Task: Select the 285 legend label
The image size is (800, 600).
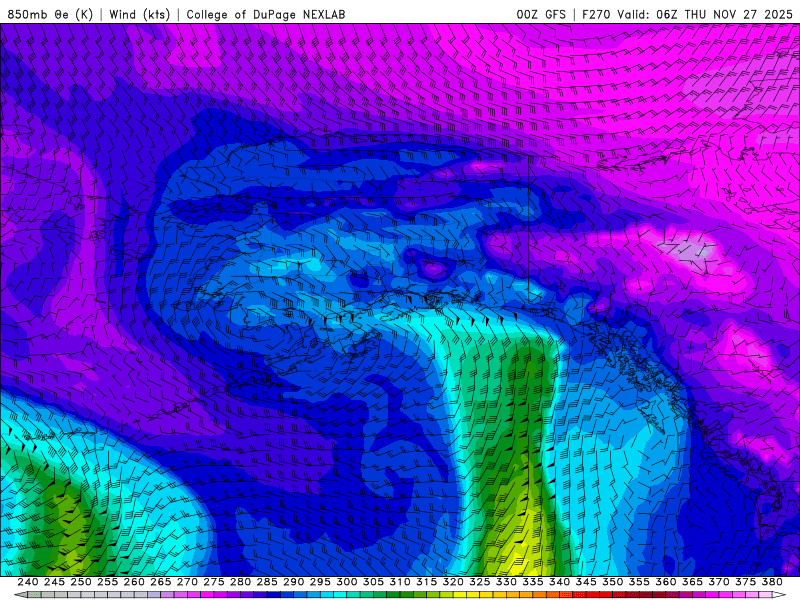Action: (x=267, y=582)
